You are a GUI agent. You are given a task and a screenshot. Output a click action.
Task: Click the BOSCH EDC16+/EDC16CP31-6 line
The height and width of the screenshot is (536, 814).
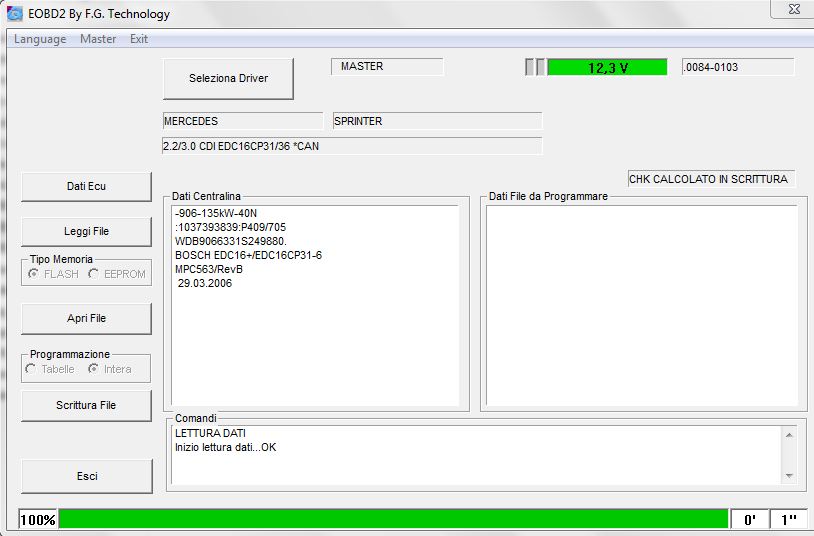point(248,256)
